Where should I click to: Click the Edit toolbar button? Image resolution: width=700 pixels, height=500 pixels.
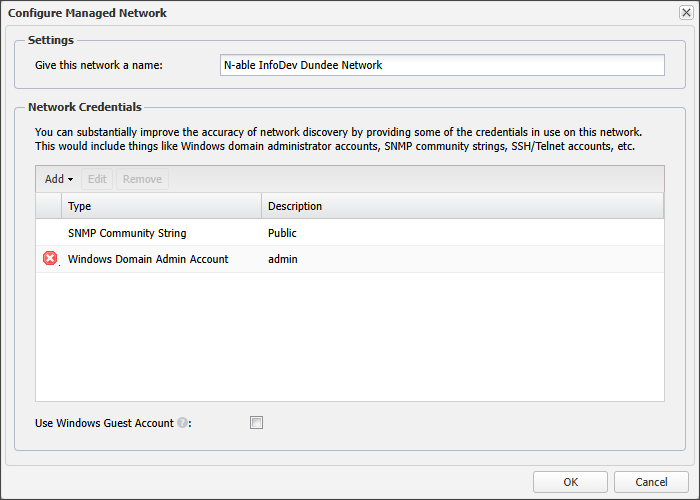click(97, 179)
